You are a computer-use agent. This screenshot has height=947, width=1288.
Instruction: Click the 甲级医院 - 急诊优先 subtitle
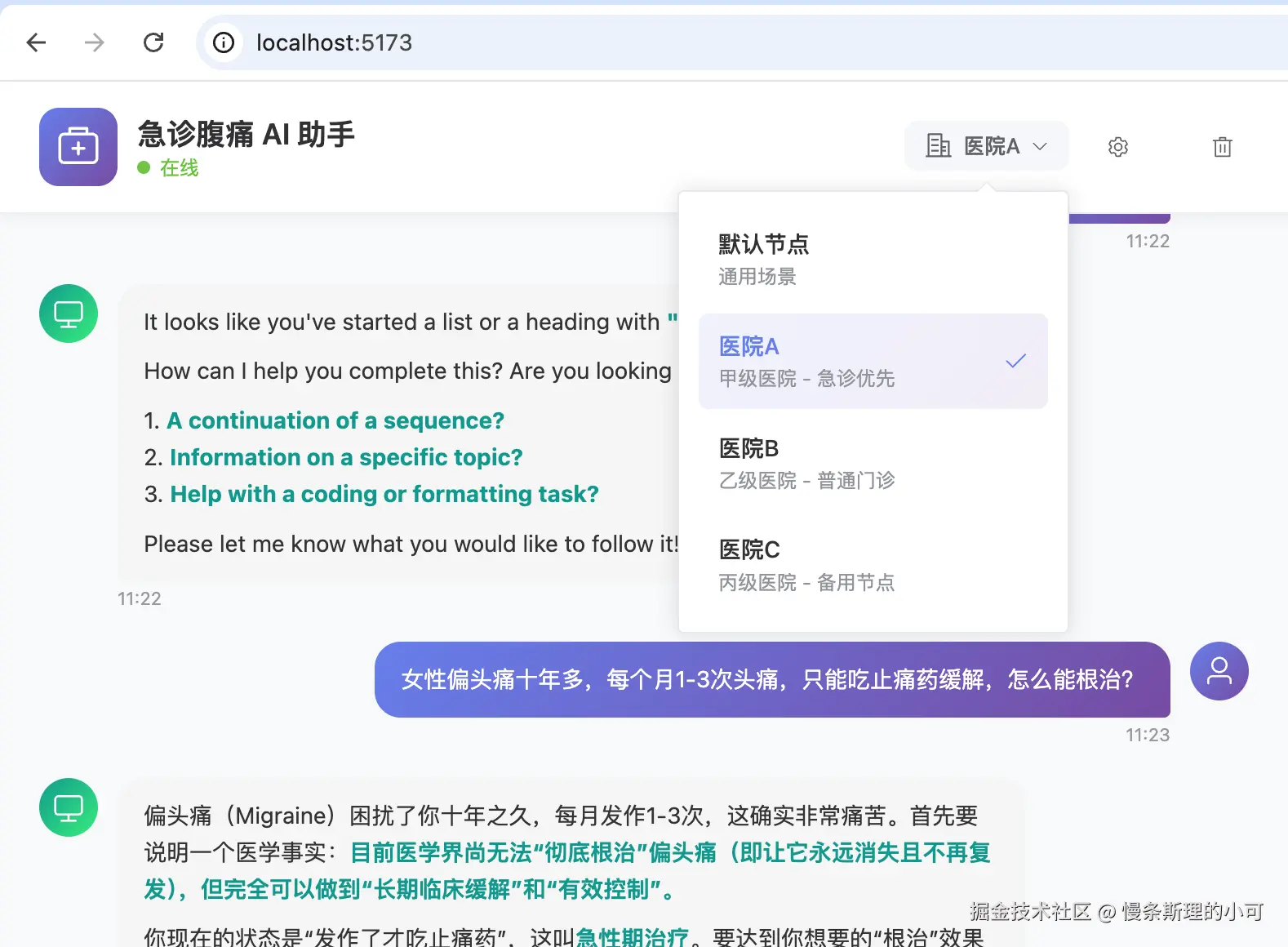pos(806,379)
